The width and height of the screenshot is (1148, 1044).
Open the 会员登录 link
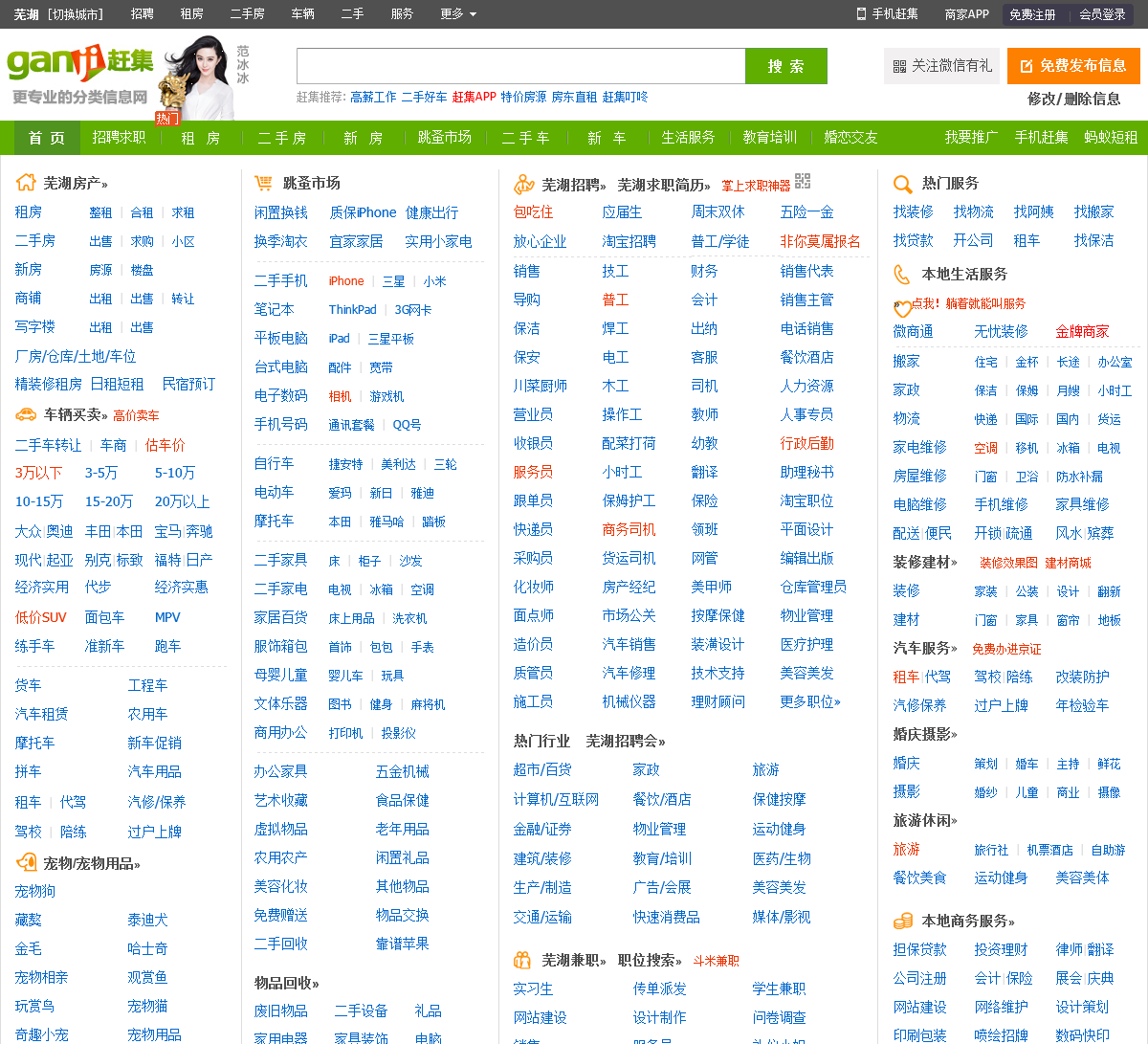(x=1102, y=14)
